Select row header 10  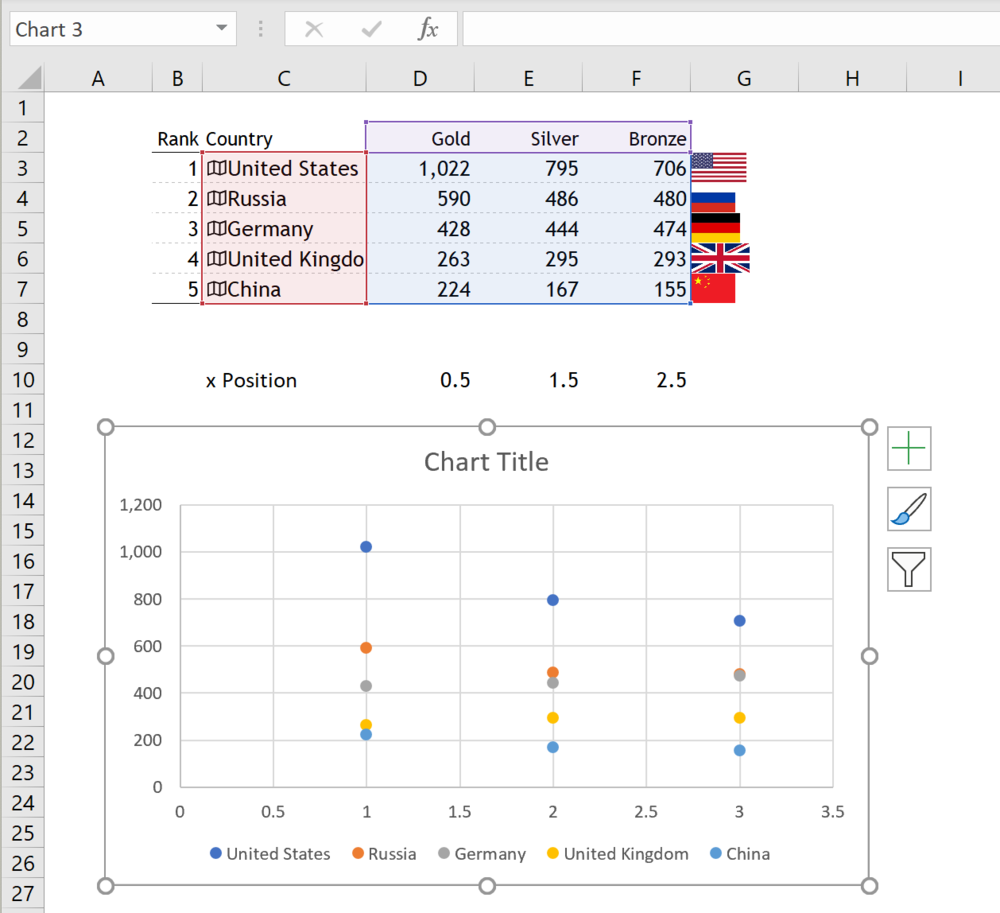pos(22,380)
